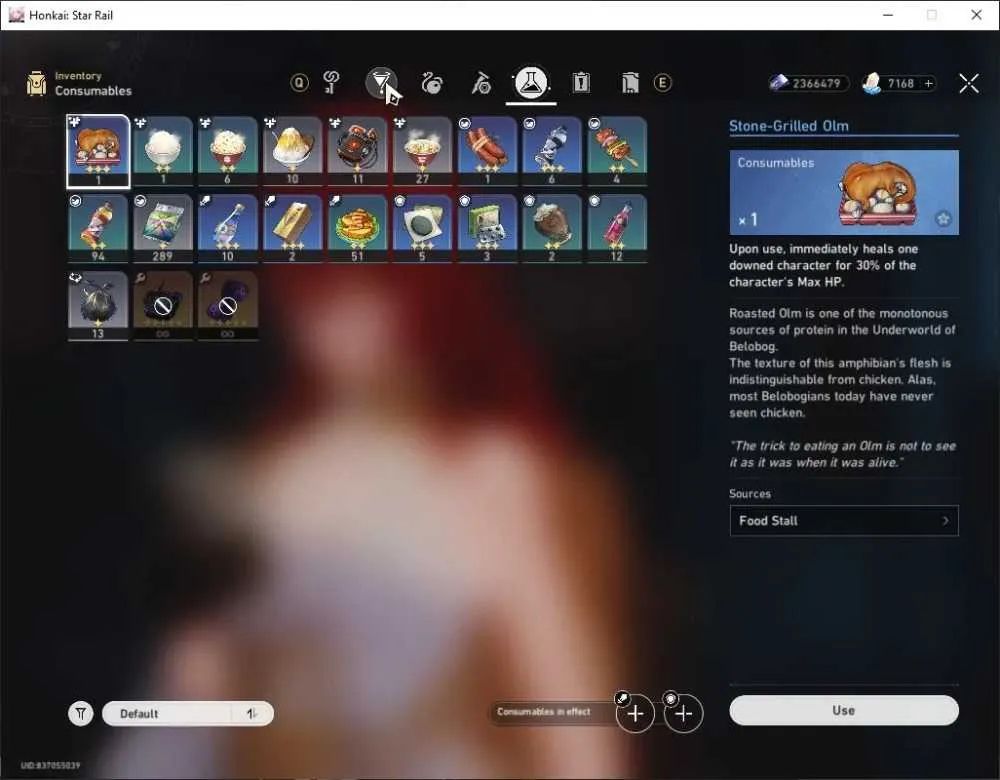This screenshot has height=780, width=1000.
Task: Open the inventory filter funnel button
Action: [x=81, y=713]
